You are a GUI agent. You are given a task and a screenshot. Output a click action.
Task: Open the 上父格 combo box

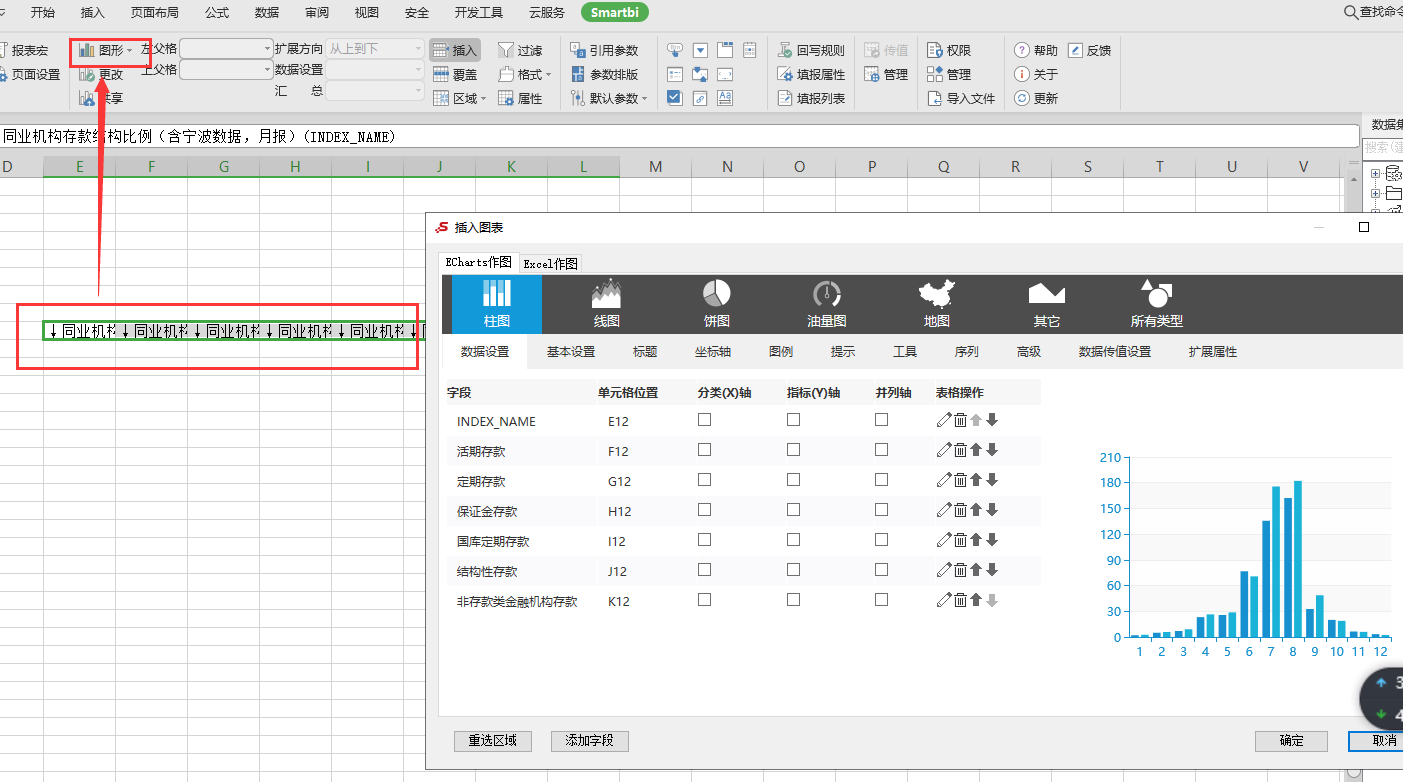(x=226, y=70)
